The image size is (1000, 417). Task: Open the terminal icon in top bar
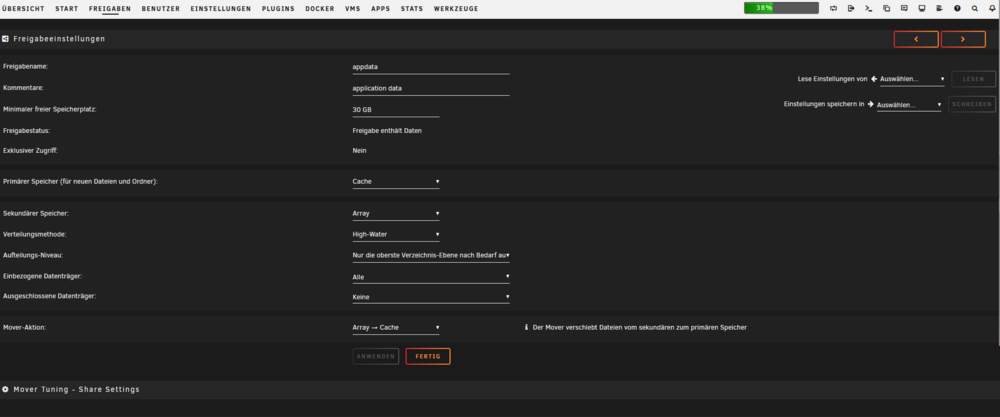[x=868, y=8]
